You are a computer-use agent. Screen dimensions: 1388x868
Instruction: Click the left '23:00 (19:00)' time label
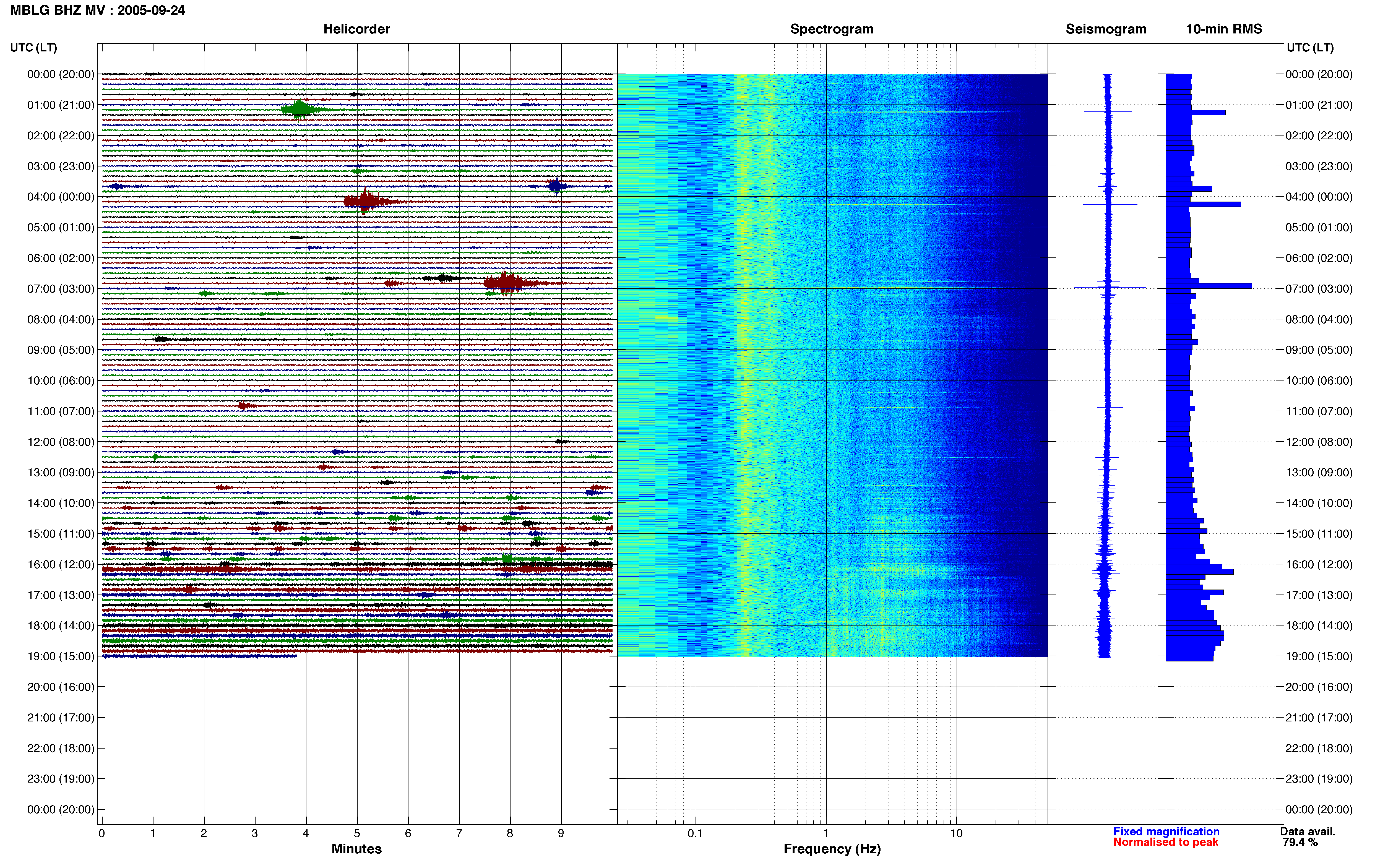[61, 779]
